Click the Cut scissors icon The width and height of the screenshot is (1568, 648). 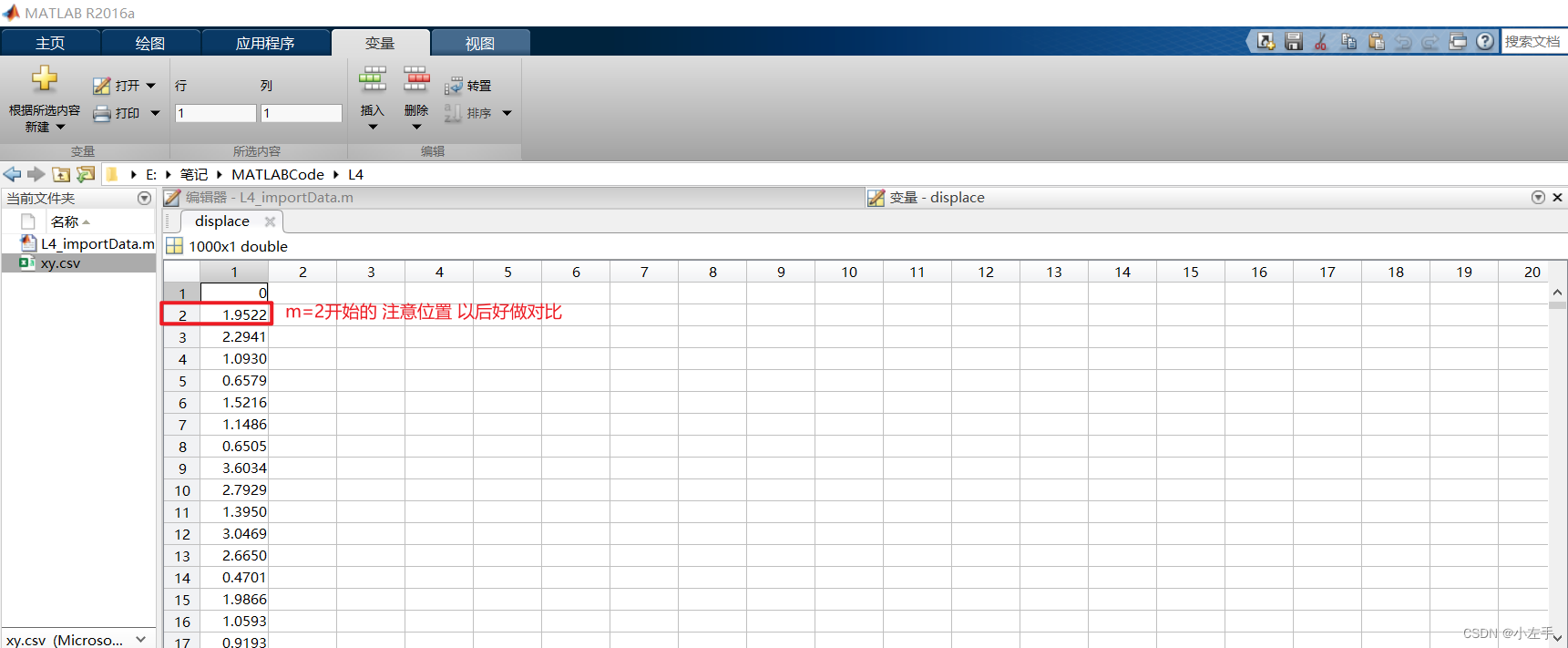(x=1321, y=42)
